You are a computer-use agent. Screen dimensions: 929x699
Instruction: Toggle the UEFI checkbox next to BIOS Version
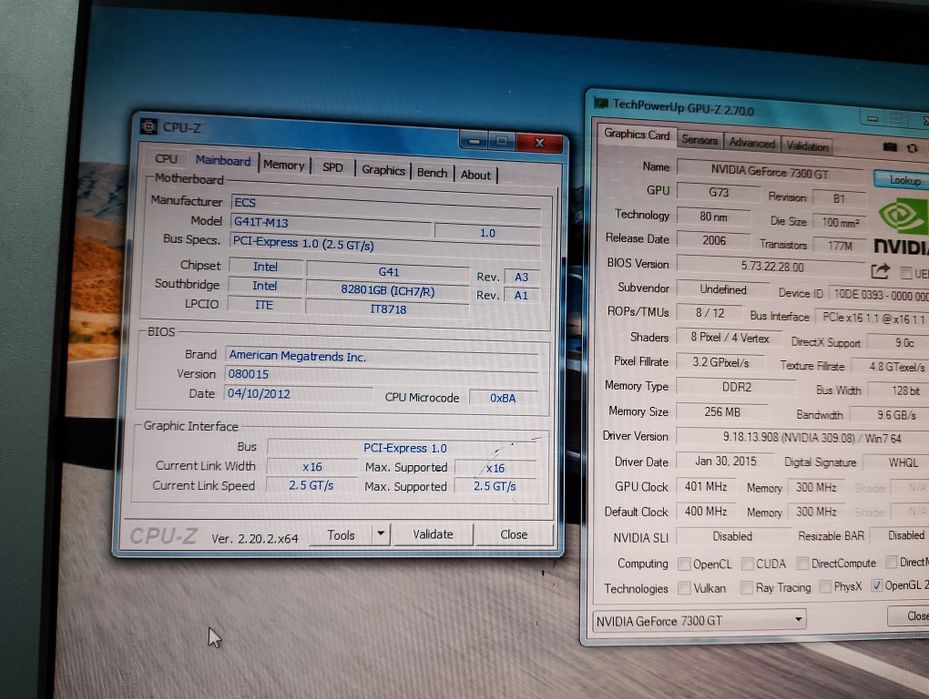(906, 272)
